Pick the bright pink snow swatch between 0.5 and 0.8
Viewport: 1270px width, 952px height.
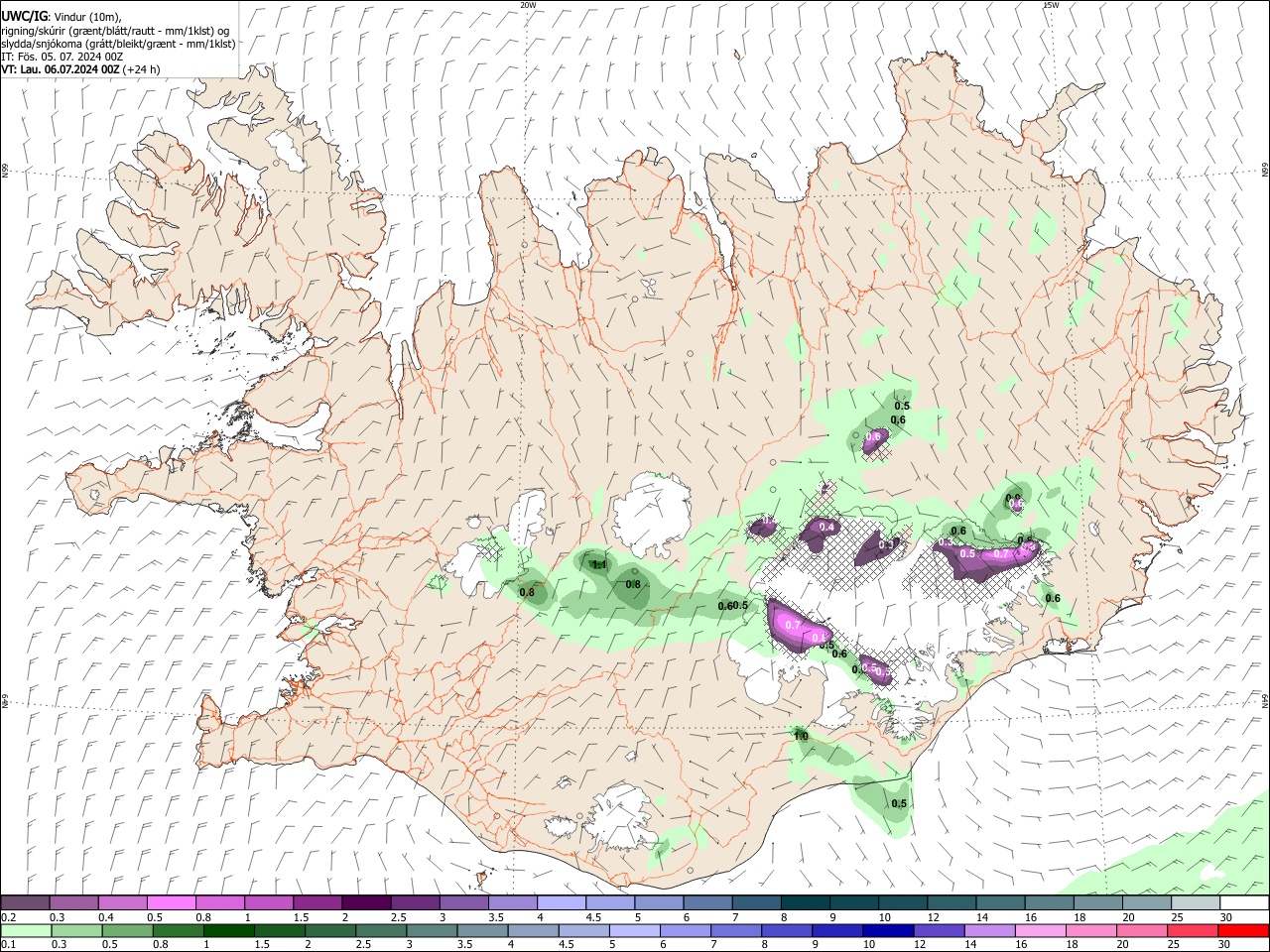[x=171, y=902]
